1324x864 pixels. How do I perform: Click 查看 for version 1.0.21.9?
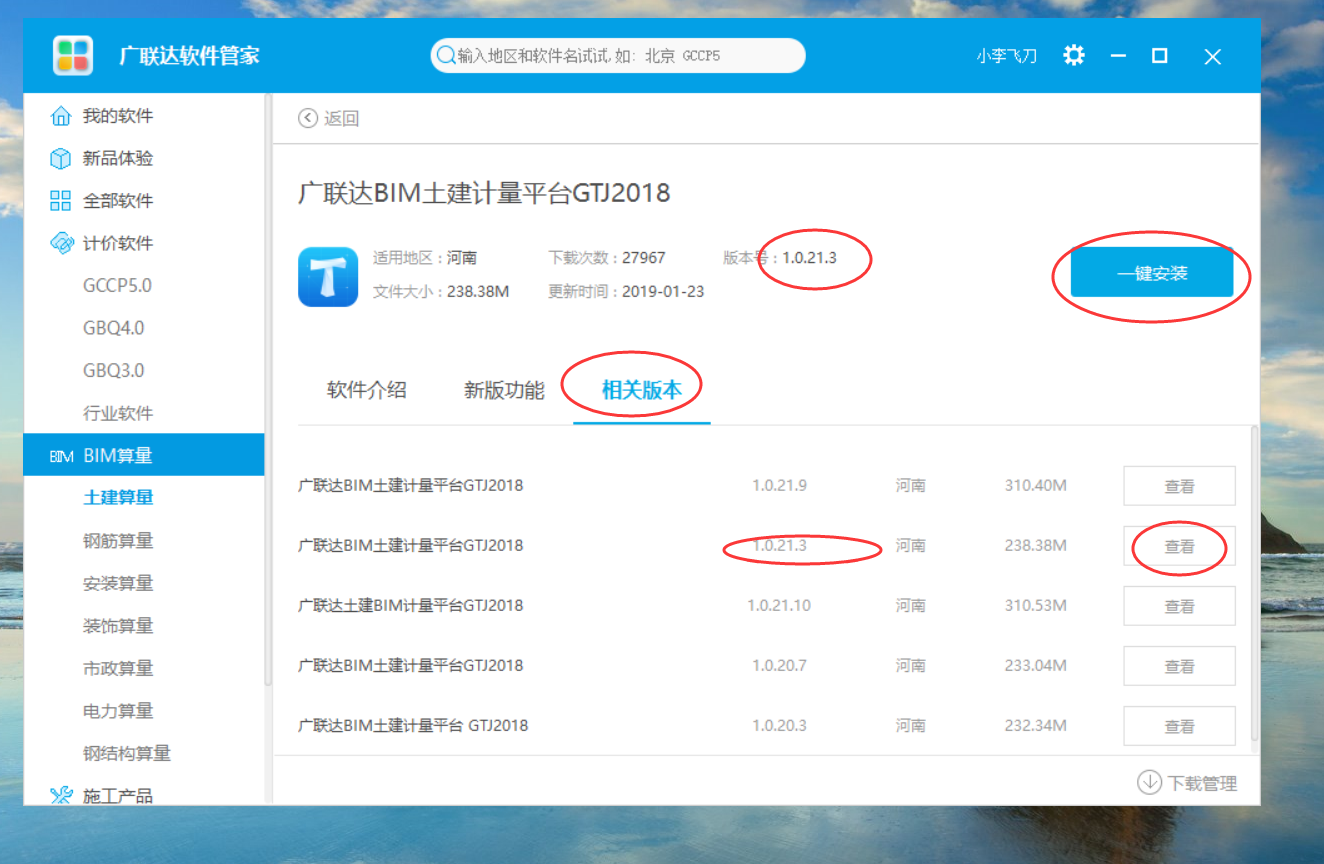coord(1179,486)
